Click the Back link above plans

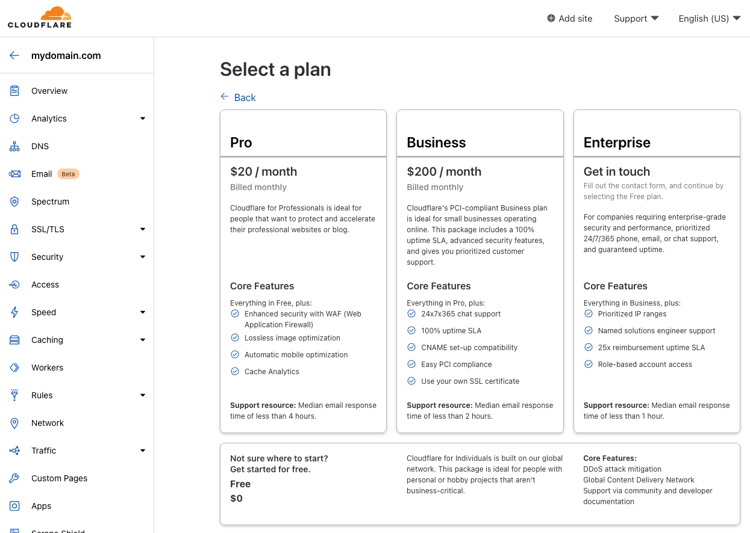pyautogui.click(x=239, y=98)
